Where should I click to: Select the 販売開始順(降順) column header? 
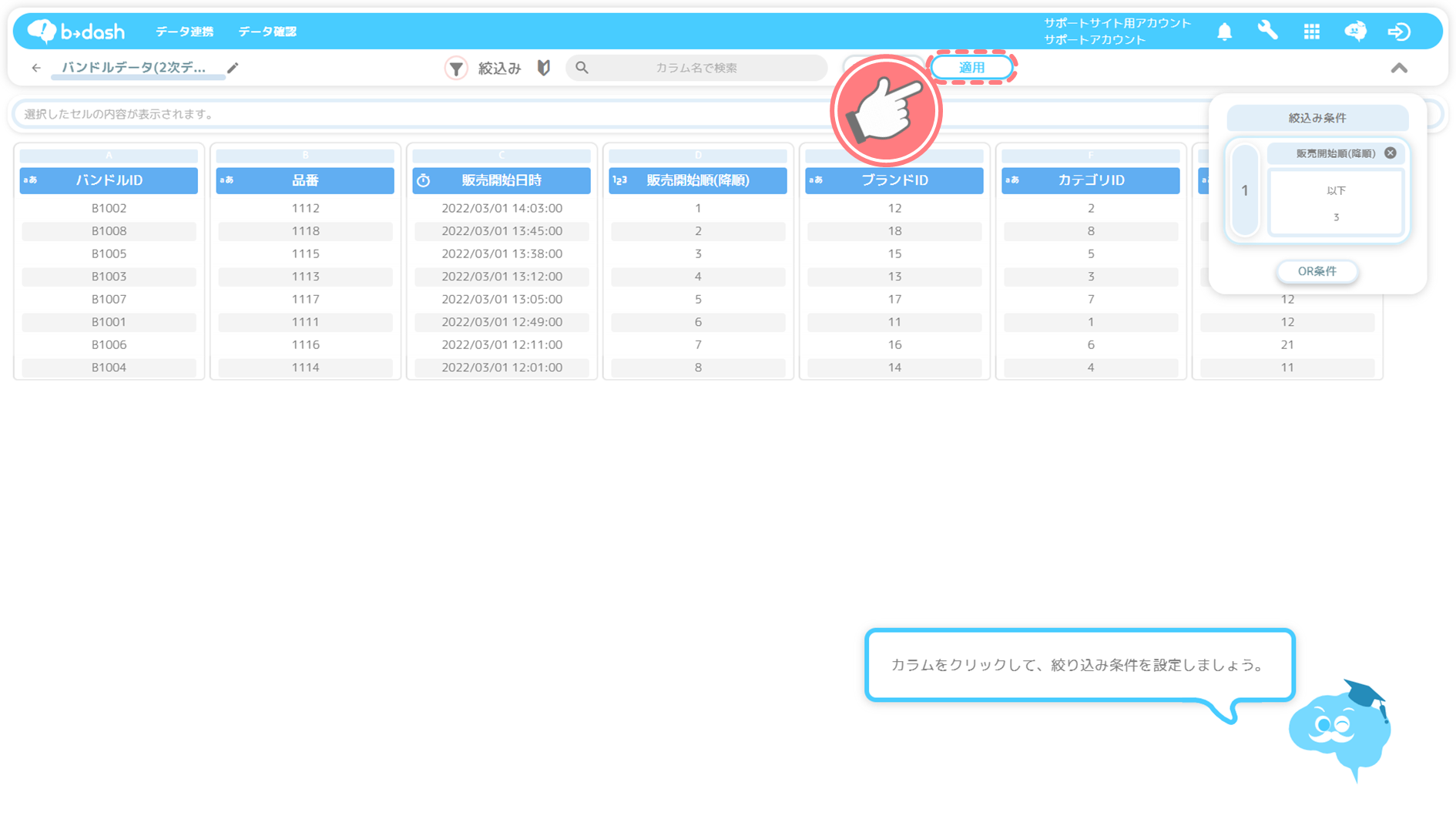[698, 180]
